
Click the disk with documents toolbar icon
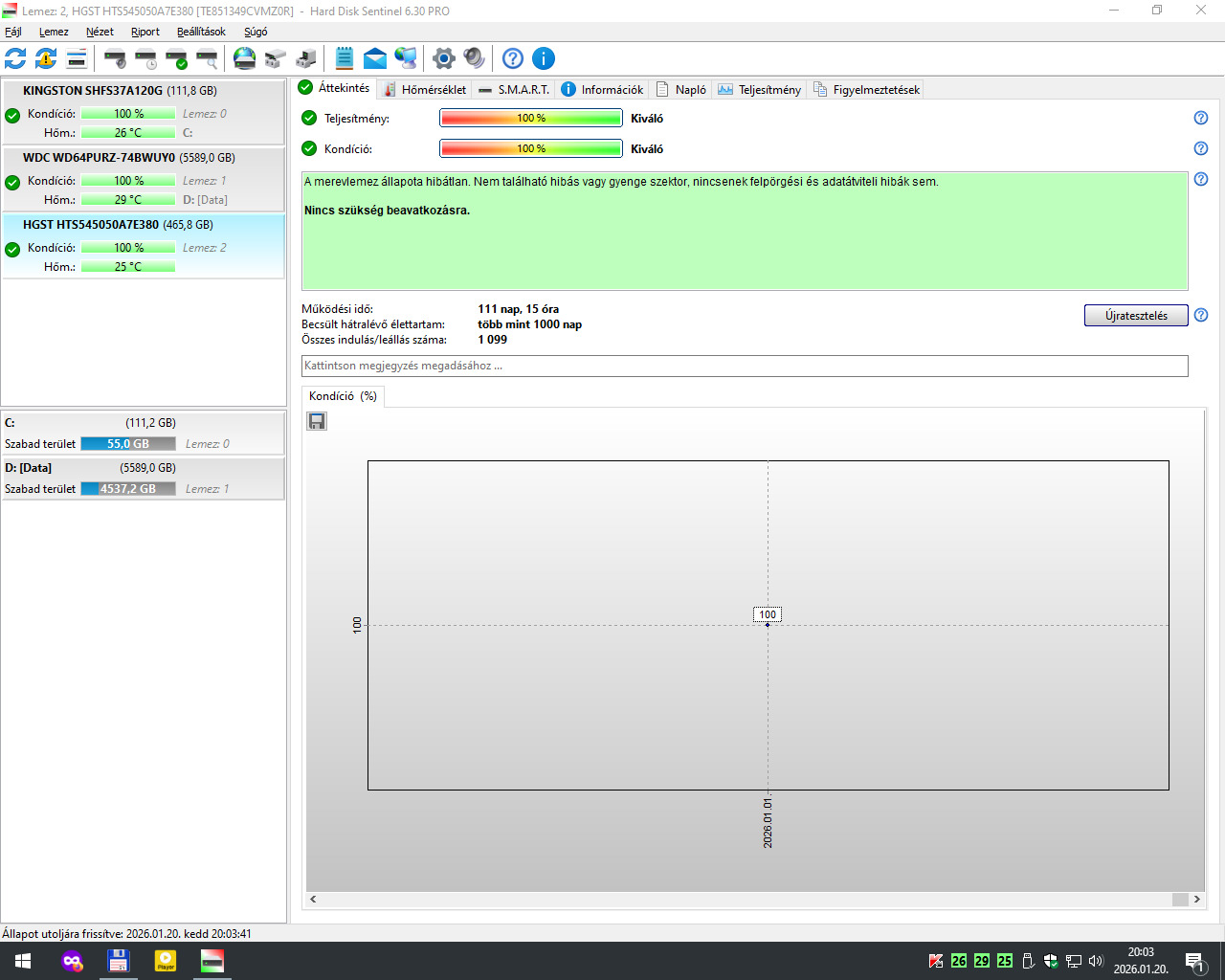click(306, 58)
